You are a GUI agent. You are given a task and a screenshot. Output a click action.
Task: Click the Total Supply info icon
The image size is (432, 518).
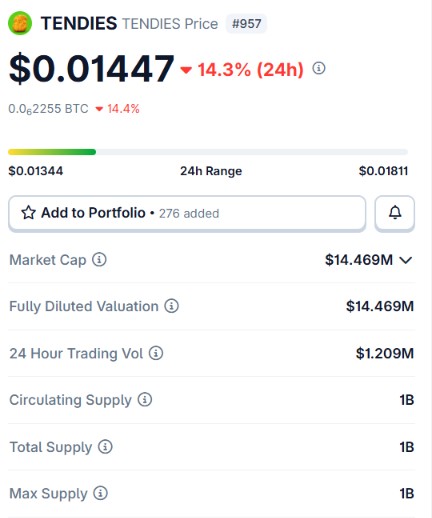click(105, 446)
